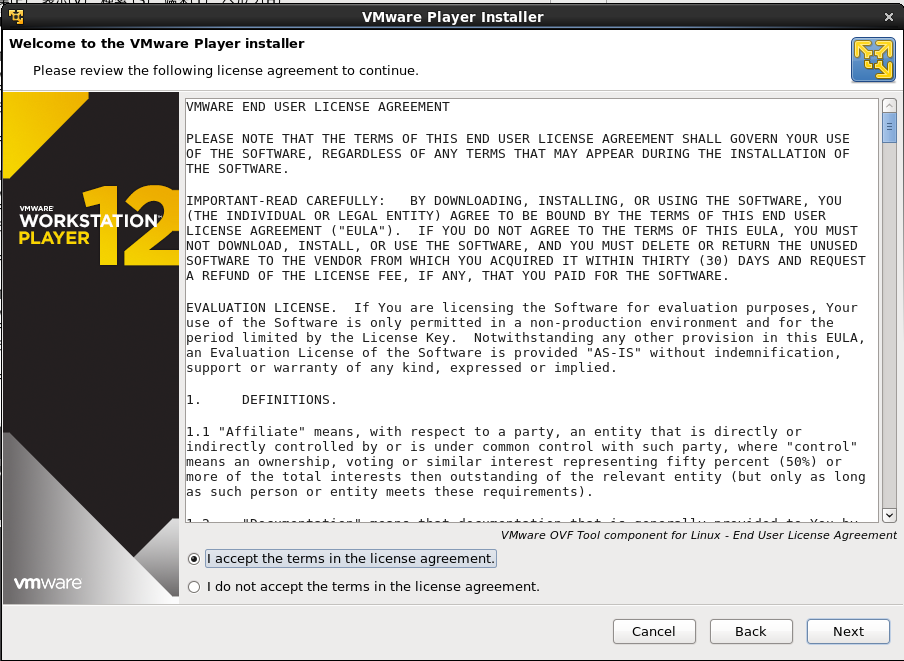This screenshot has height=661, width=904.
Task: Click the vmware logo at sidebar bottom
Action: tap(48, 582)
